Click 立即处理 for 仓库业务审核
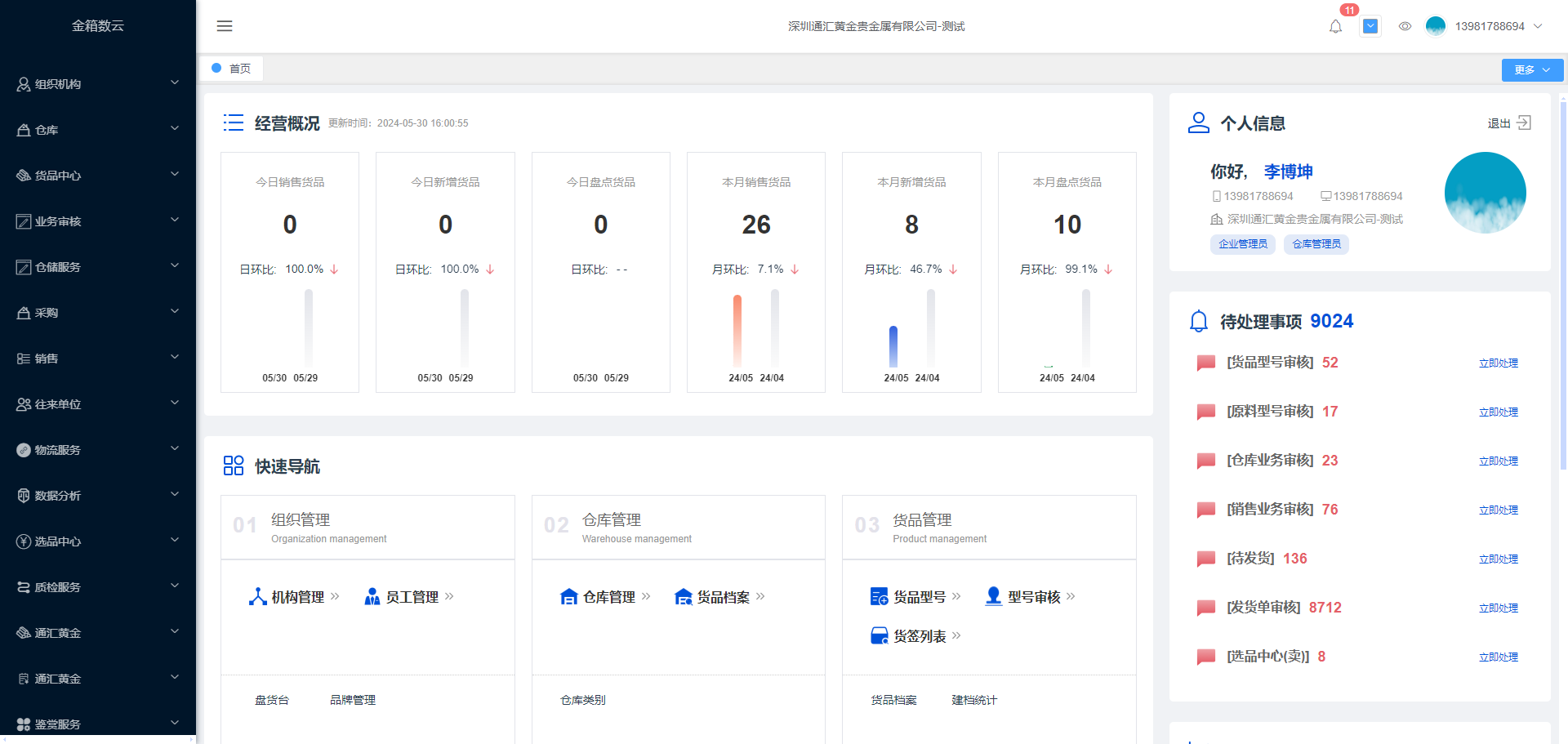The image size is (1568, 744). [1499, 461]
